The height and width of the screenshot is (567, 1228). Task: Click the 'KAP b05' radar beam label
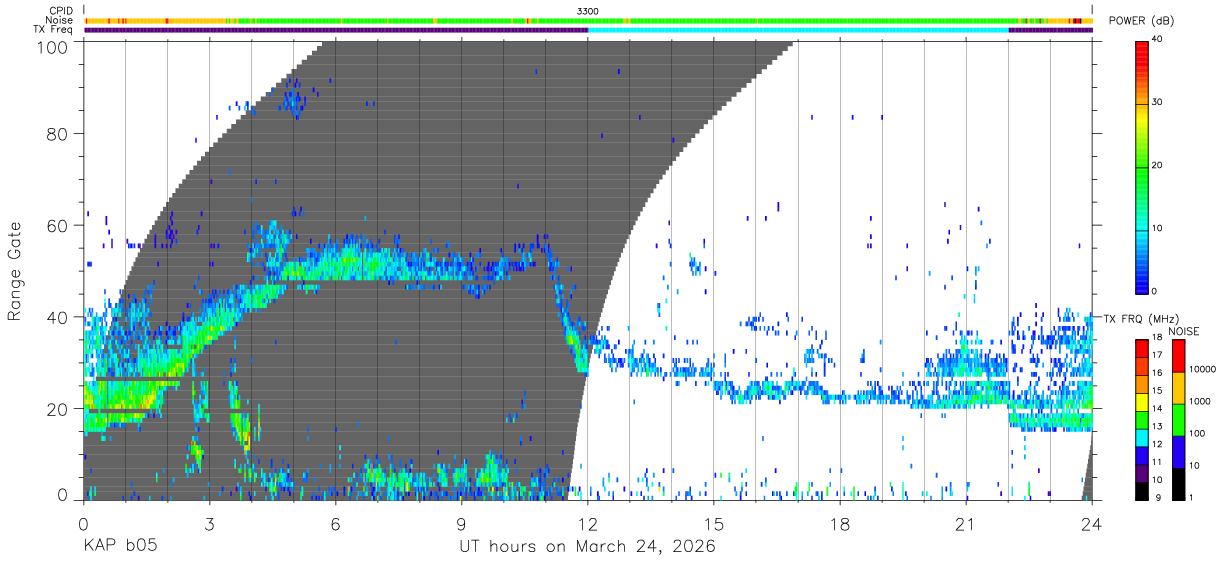click(120, 547)
